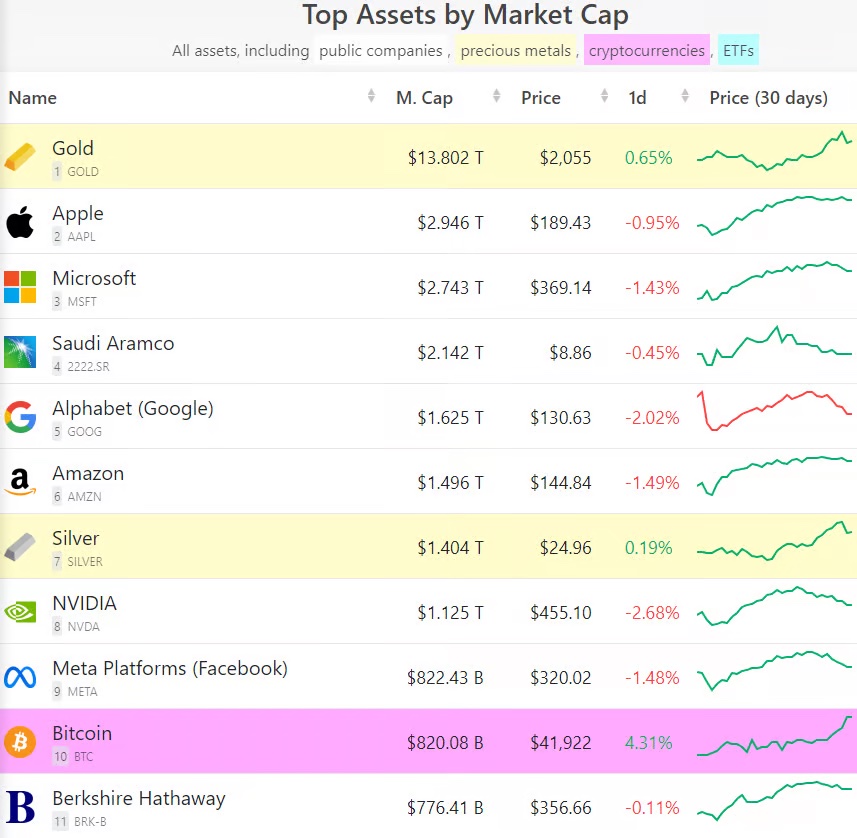Viewport: 857px width, 838px height.
Task: Click the NVIDIA logo icon
Action: 20,612
